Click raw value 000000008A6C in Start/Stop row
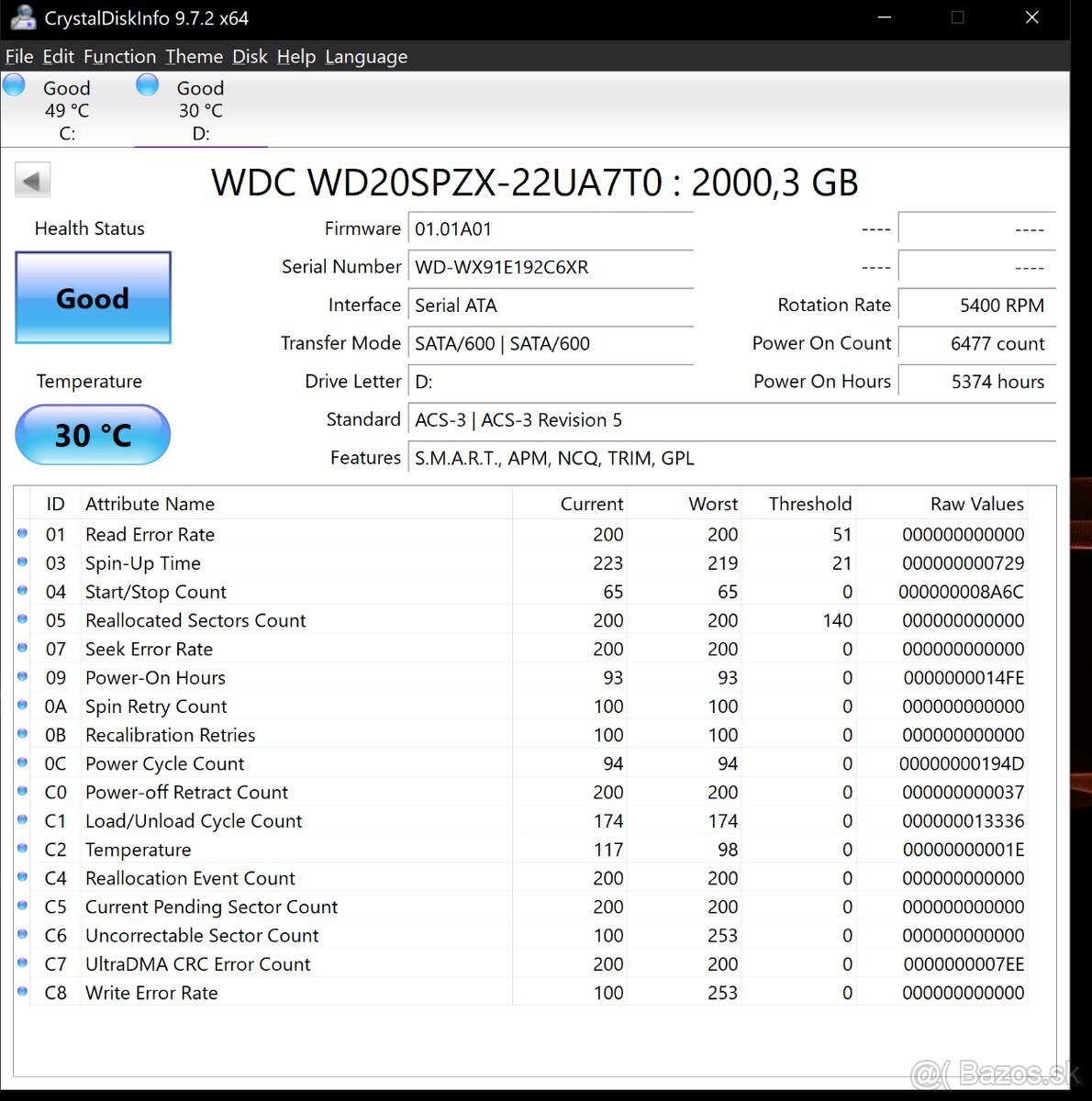The height and width of the screenshot is (1101, 1092). [962, 592]
